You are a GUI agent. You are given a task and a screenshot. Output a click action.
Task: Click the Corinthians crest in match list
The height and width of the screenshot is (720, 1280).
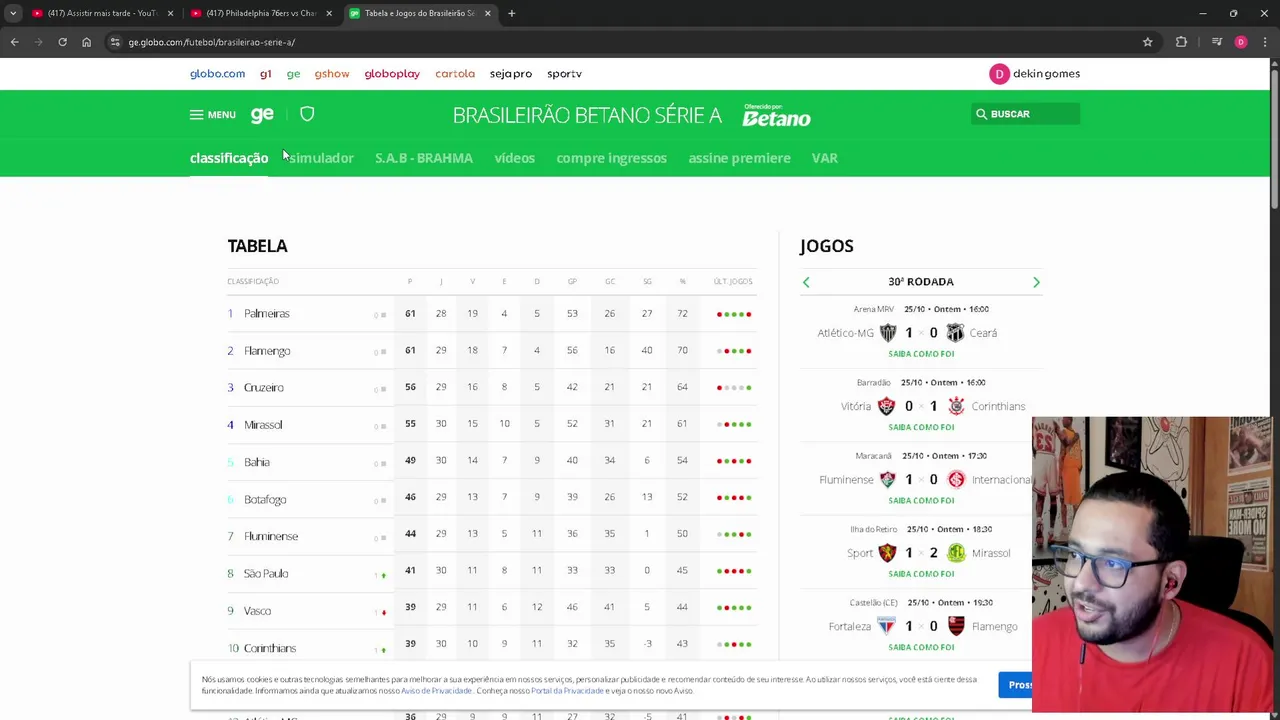956,406
